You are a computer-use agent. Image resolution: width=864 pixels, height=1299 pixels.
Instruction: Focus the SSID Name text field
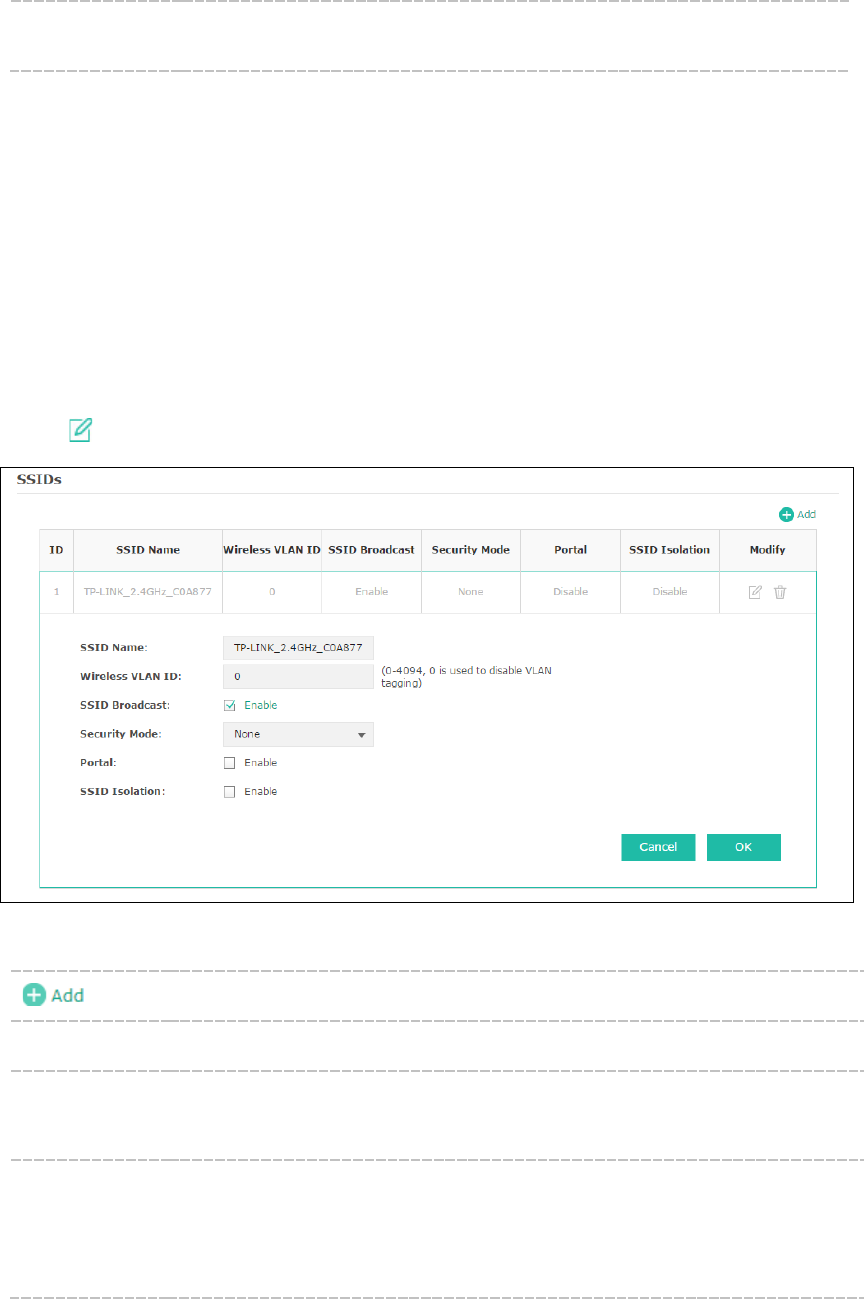[x=298, y=648]
